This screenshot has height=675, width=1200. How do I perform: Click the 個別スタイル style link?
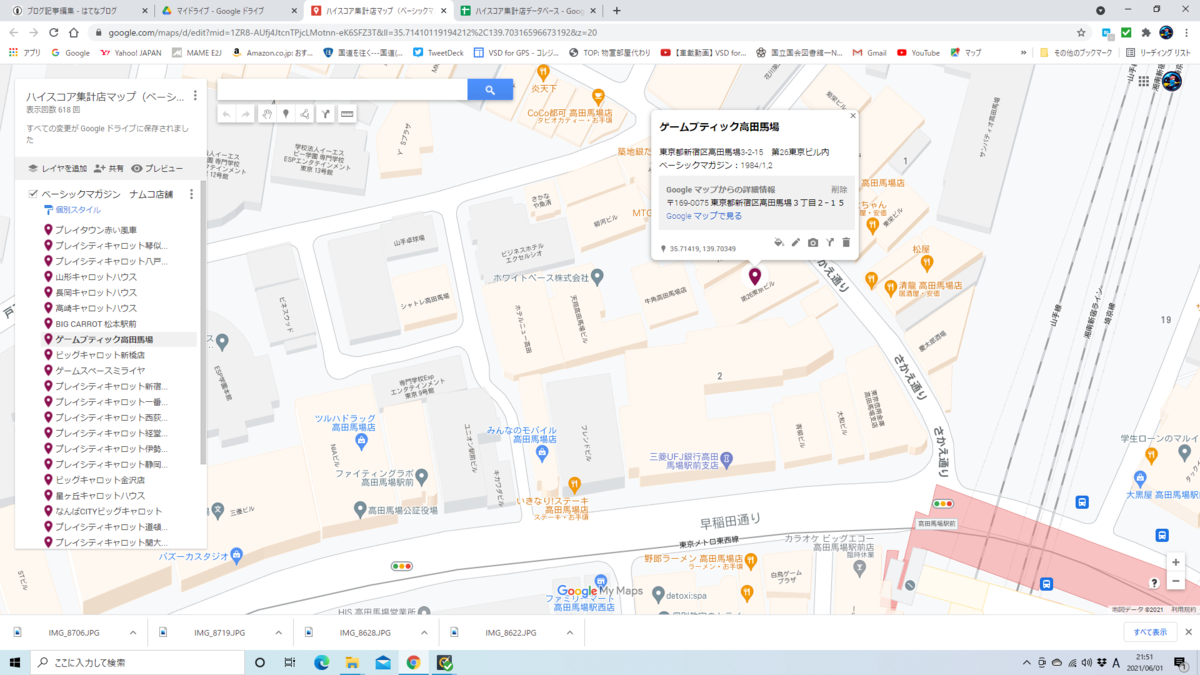78,210
